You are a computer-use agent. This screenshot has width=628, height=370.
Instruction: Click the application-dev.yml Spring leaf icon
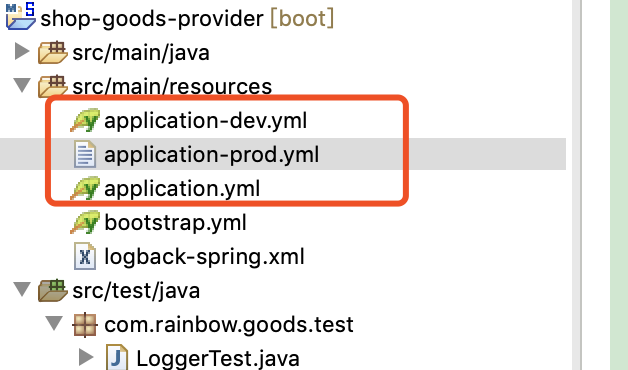pyautogui.click(x=85, y=120)
